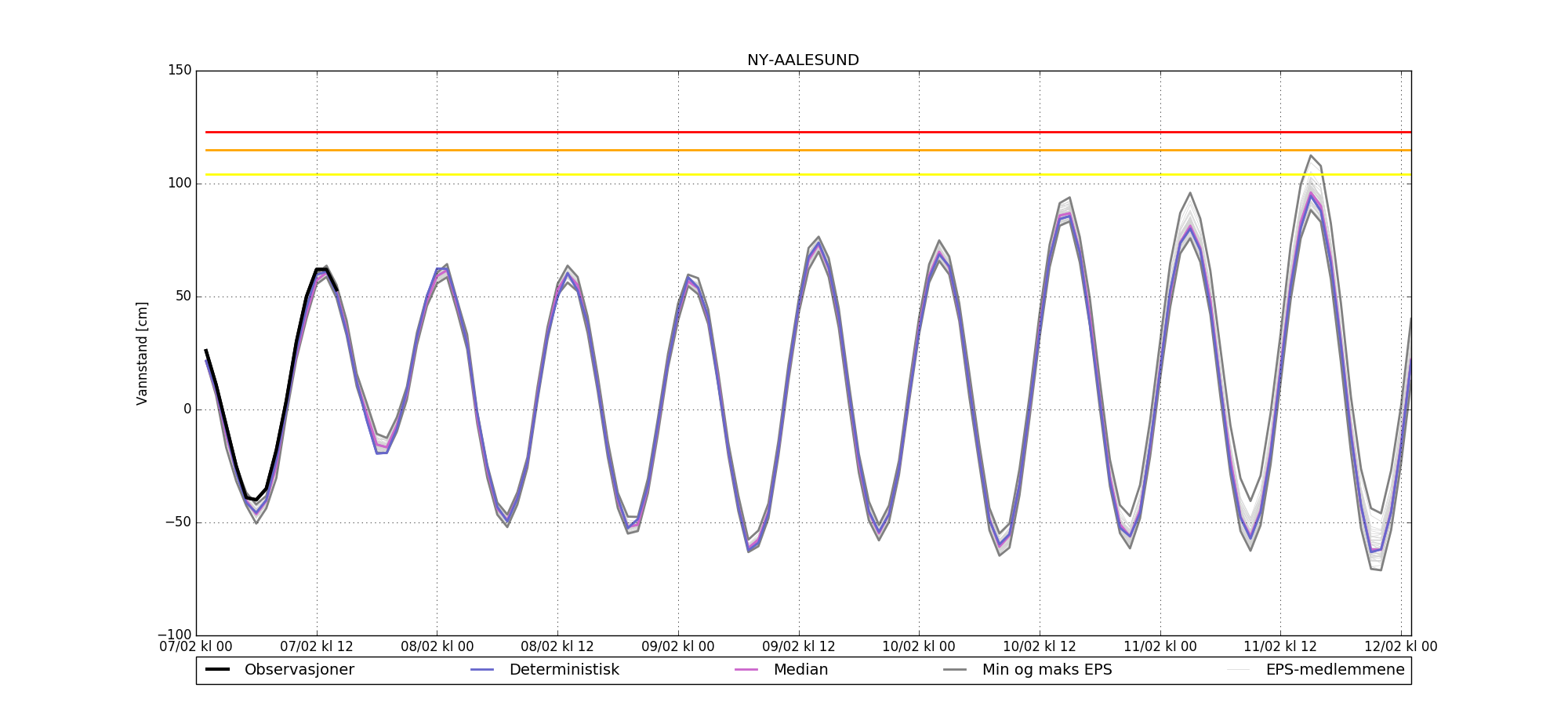This screenshot has height=706, width=1568.
Task: Click the Vannstand [cm] y-axis label
Action: click(142, 353)
